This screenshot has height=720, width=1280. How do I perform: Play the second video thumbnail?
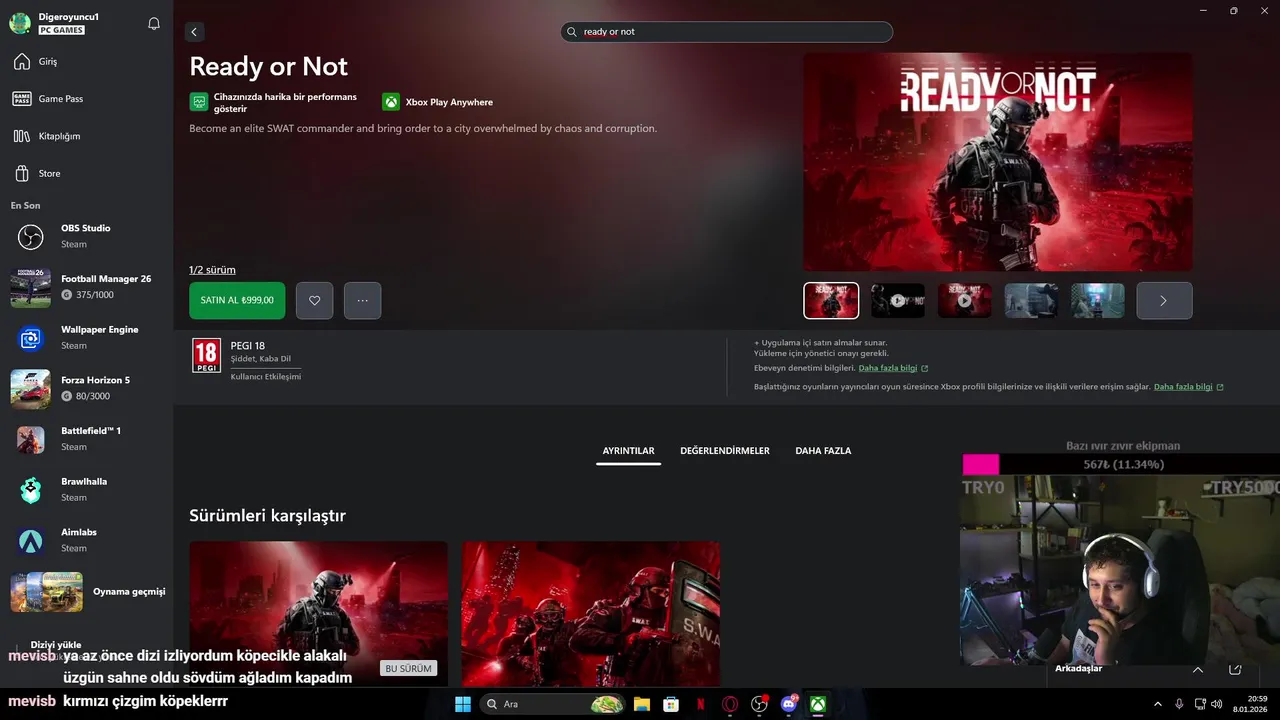click(897, 300)
